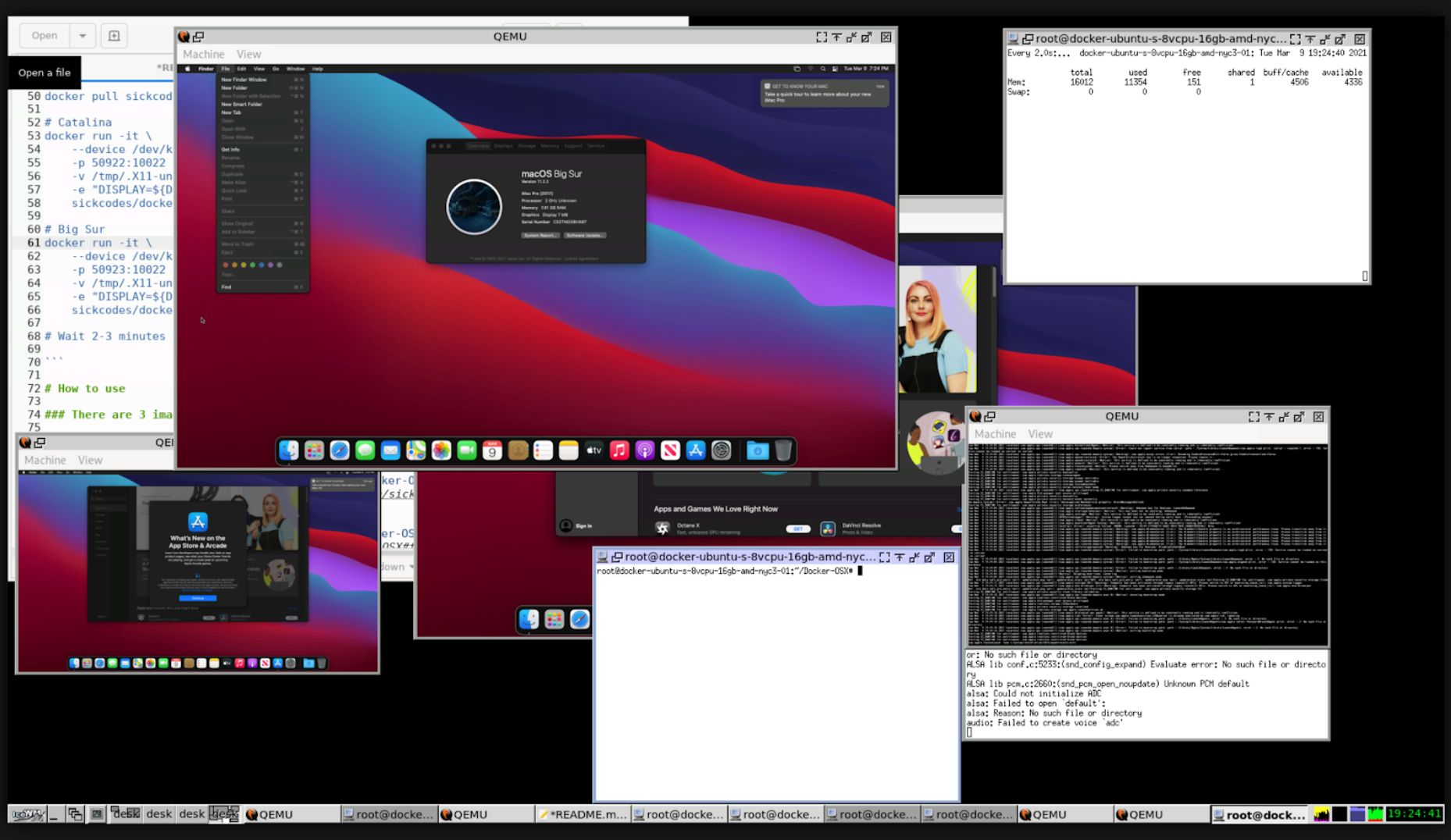The image size is (1451, 840).
Task: Open Photos in the large QEMU window's dock
Action: (x=441, y=450)
